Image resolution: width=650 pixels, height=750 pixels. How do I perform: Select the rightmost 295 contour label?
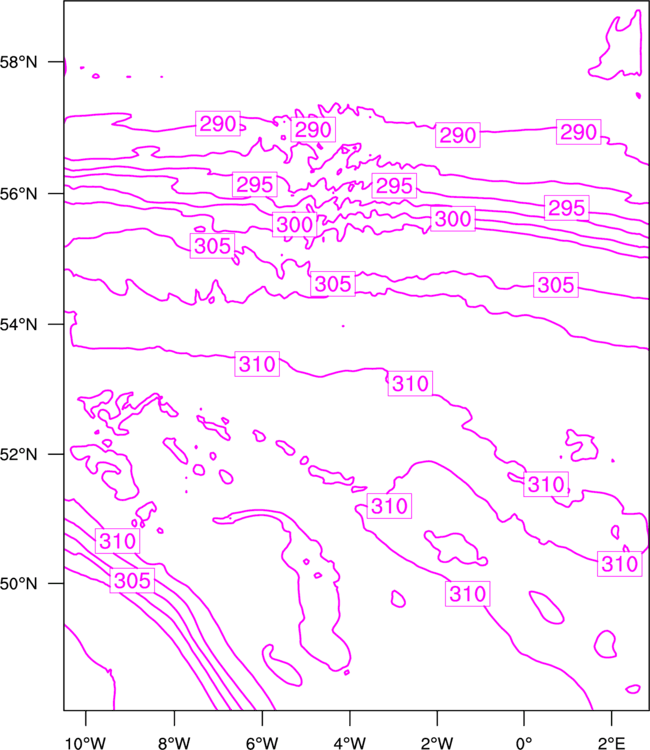point(566,208)
